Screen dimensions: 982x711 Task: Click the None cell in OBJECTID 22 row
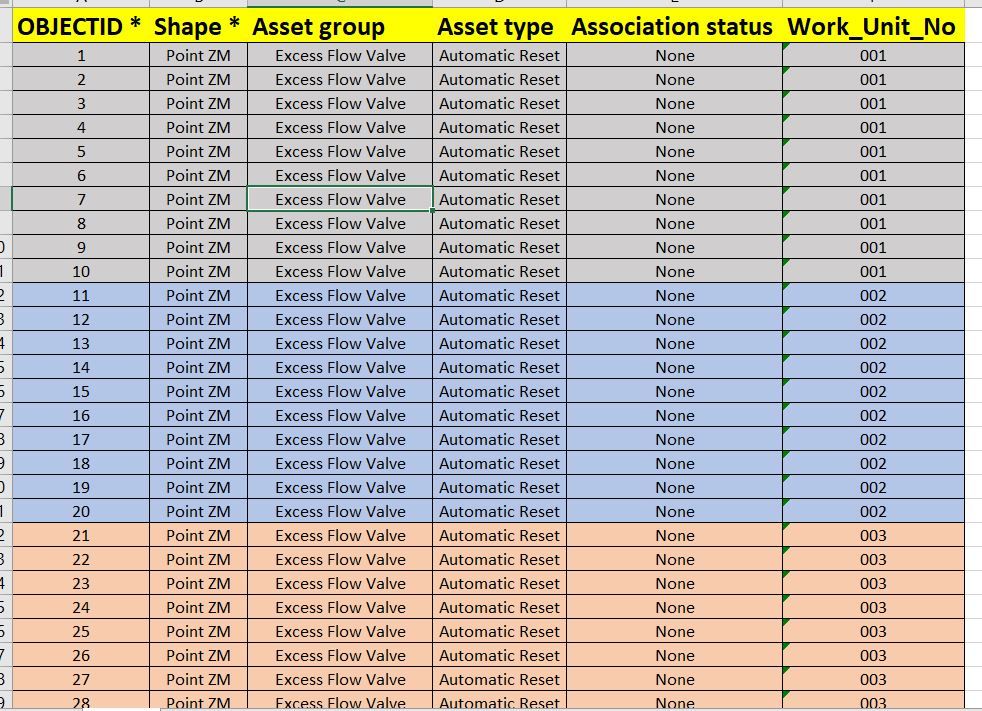tap(674, 559)
